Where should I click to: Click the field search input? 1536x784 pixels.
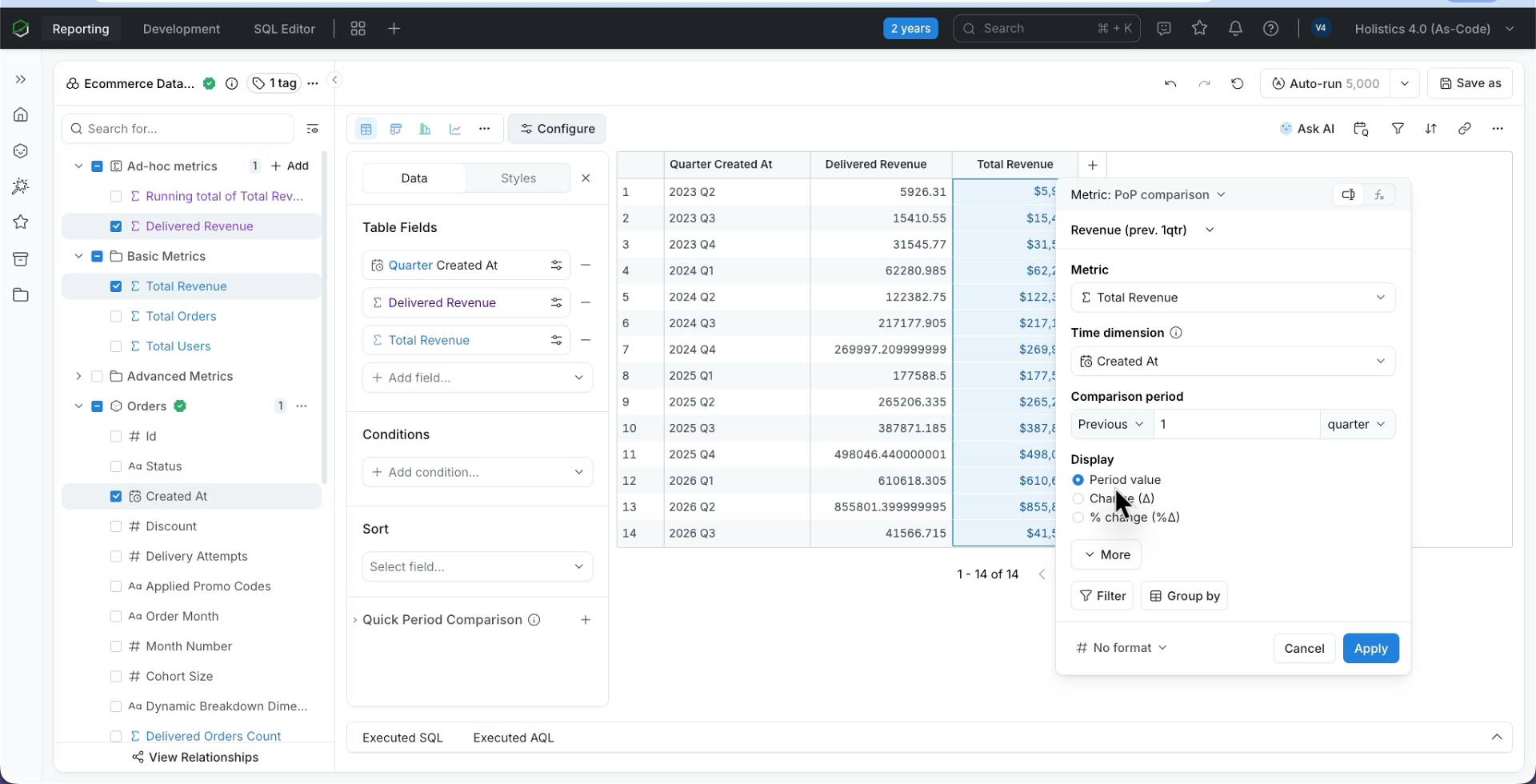click(178, 129)
